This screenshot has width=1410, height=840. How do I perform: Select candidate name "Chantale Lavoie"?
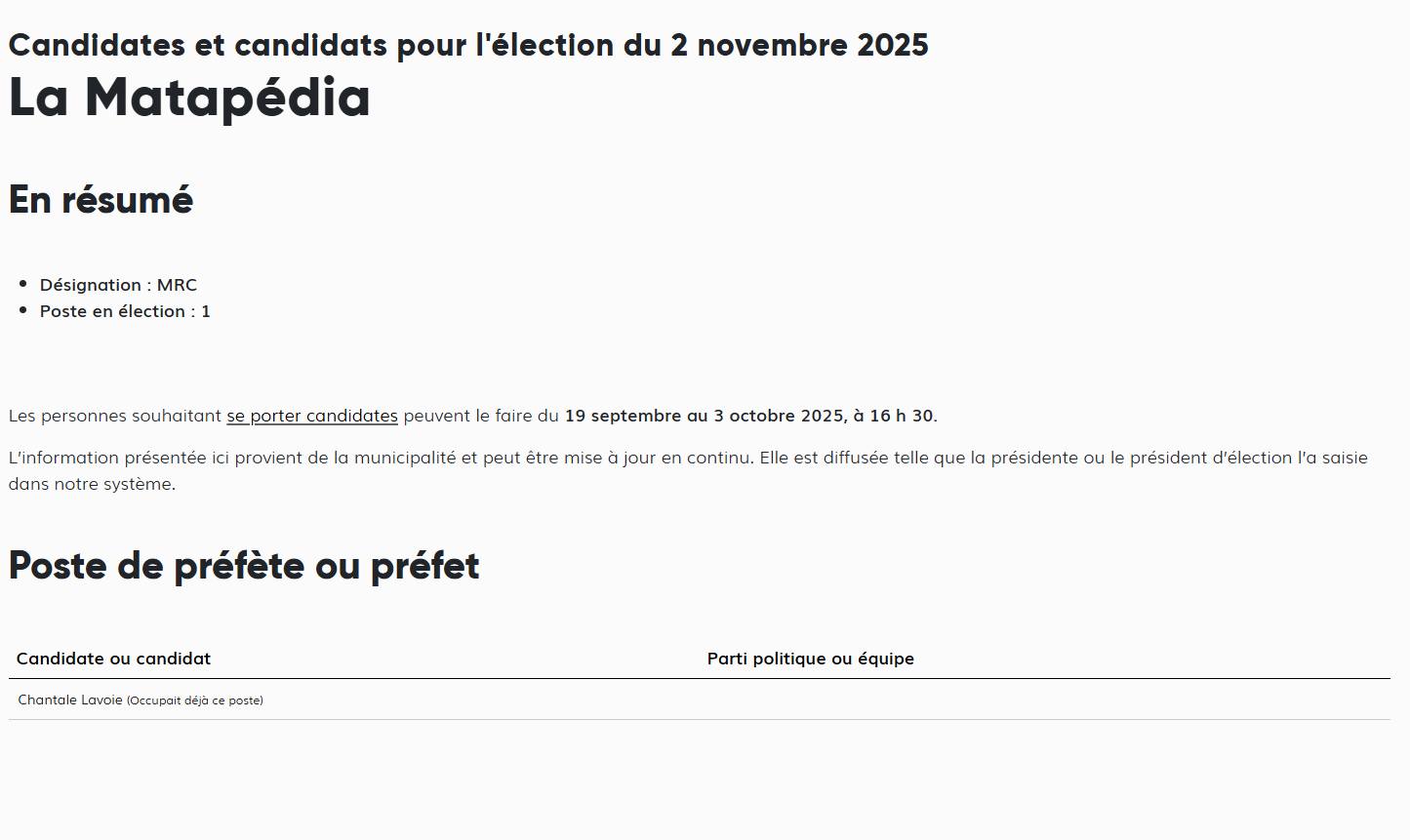(x=70, y=700)
